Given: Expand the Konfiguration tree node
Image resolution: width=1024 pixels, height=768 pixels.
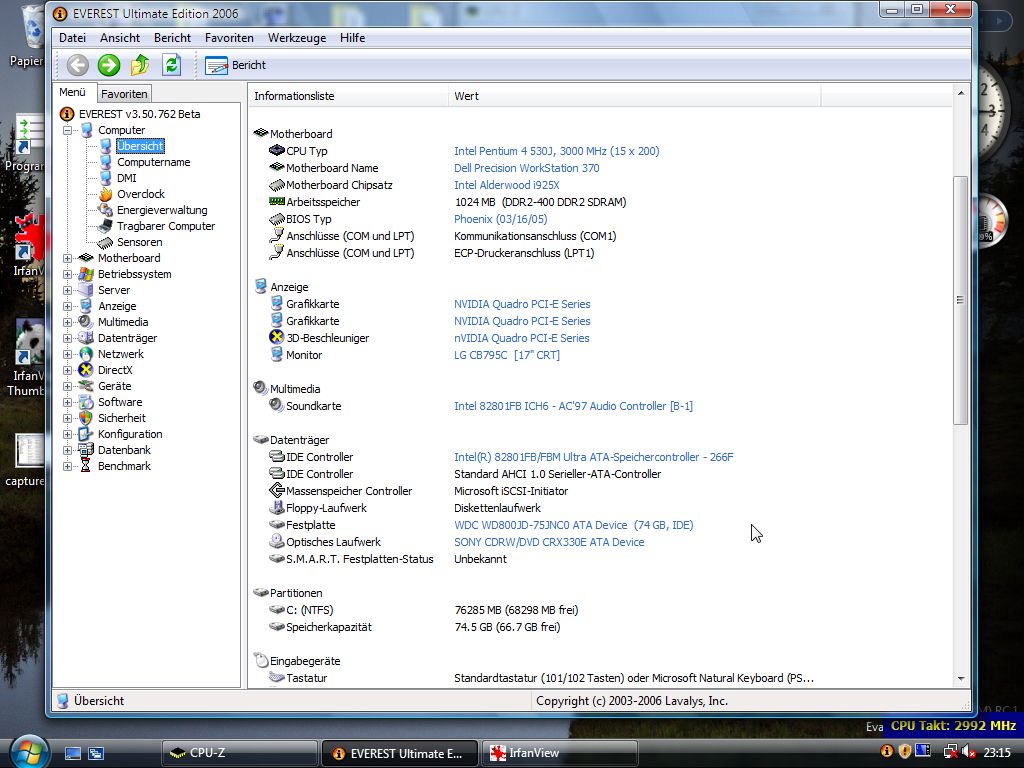Looking at the screenshot, I should point(67,434).
